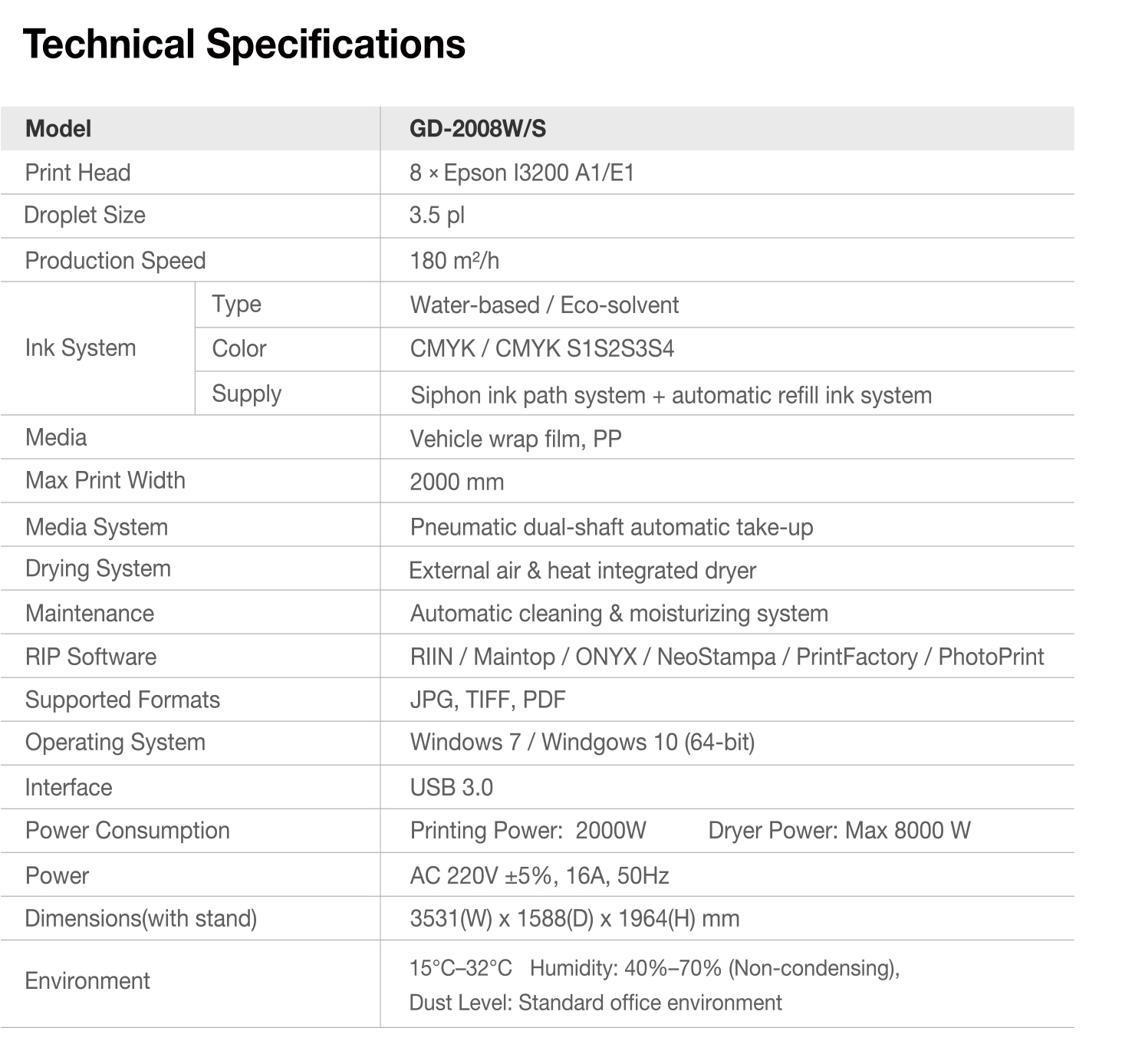Viewport: 1145px width, 1064px height.
Task: Select the USB 3.0 interface value
Action: (x=451, y=787)
